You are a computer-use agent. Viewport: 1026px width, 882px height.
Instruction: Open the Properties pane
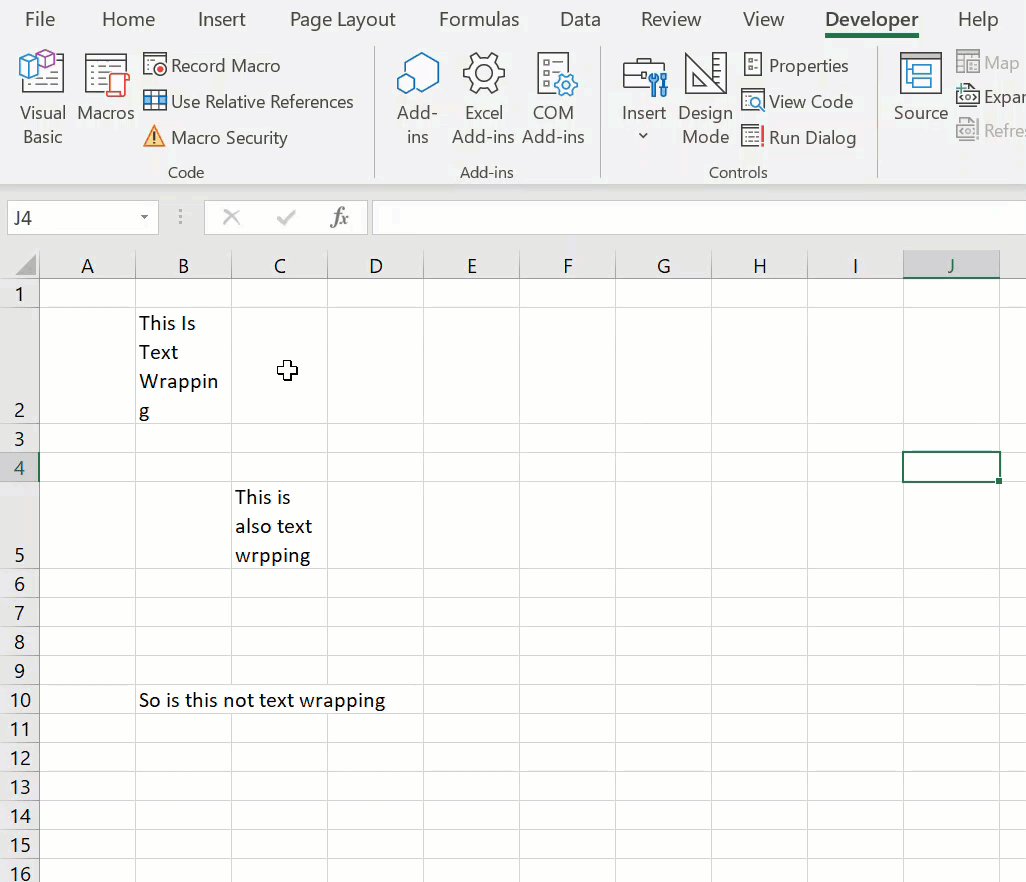point(797,65)
